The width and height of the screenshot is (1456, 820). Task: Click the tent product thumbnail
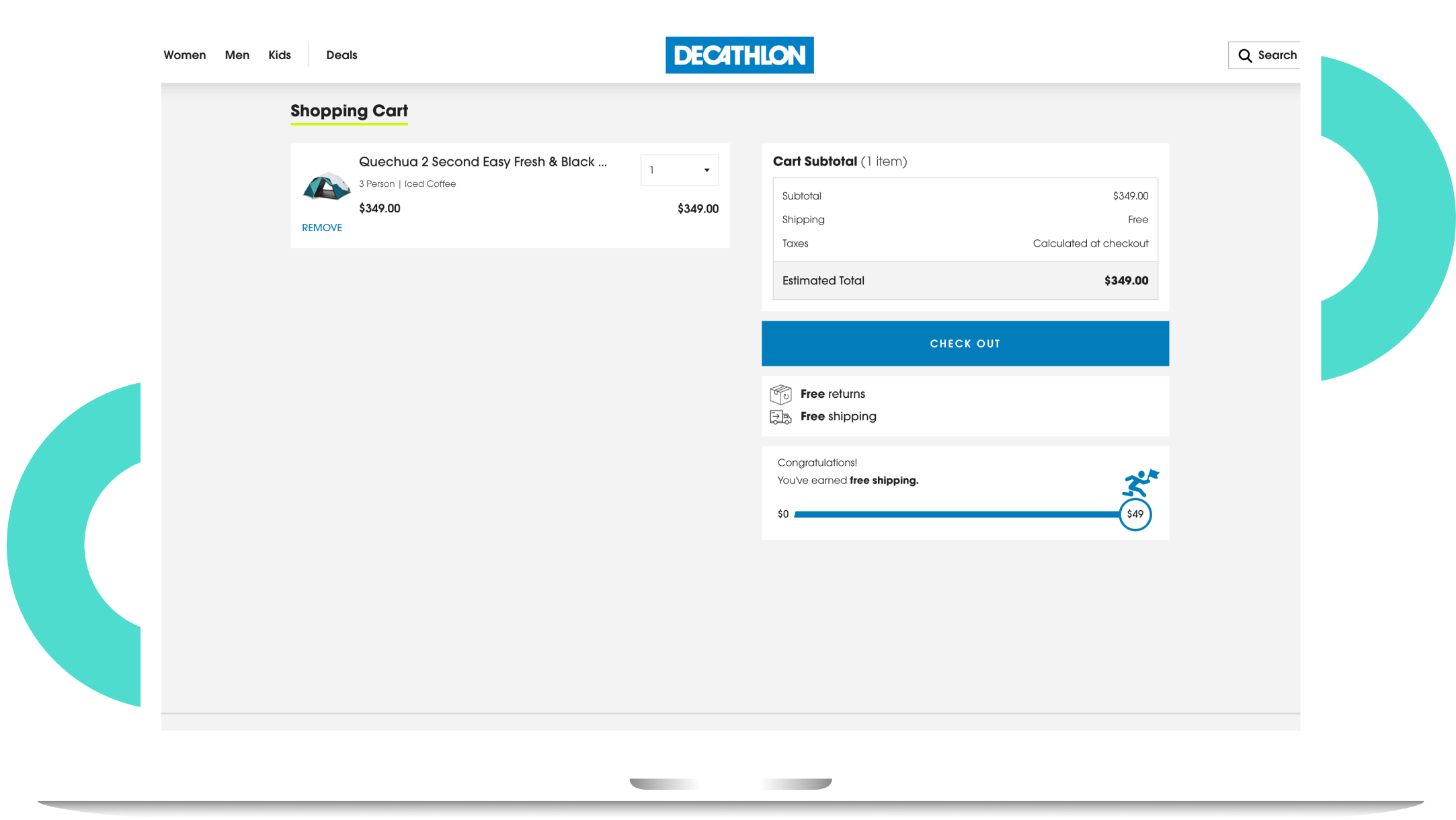tap(326, 186)
